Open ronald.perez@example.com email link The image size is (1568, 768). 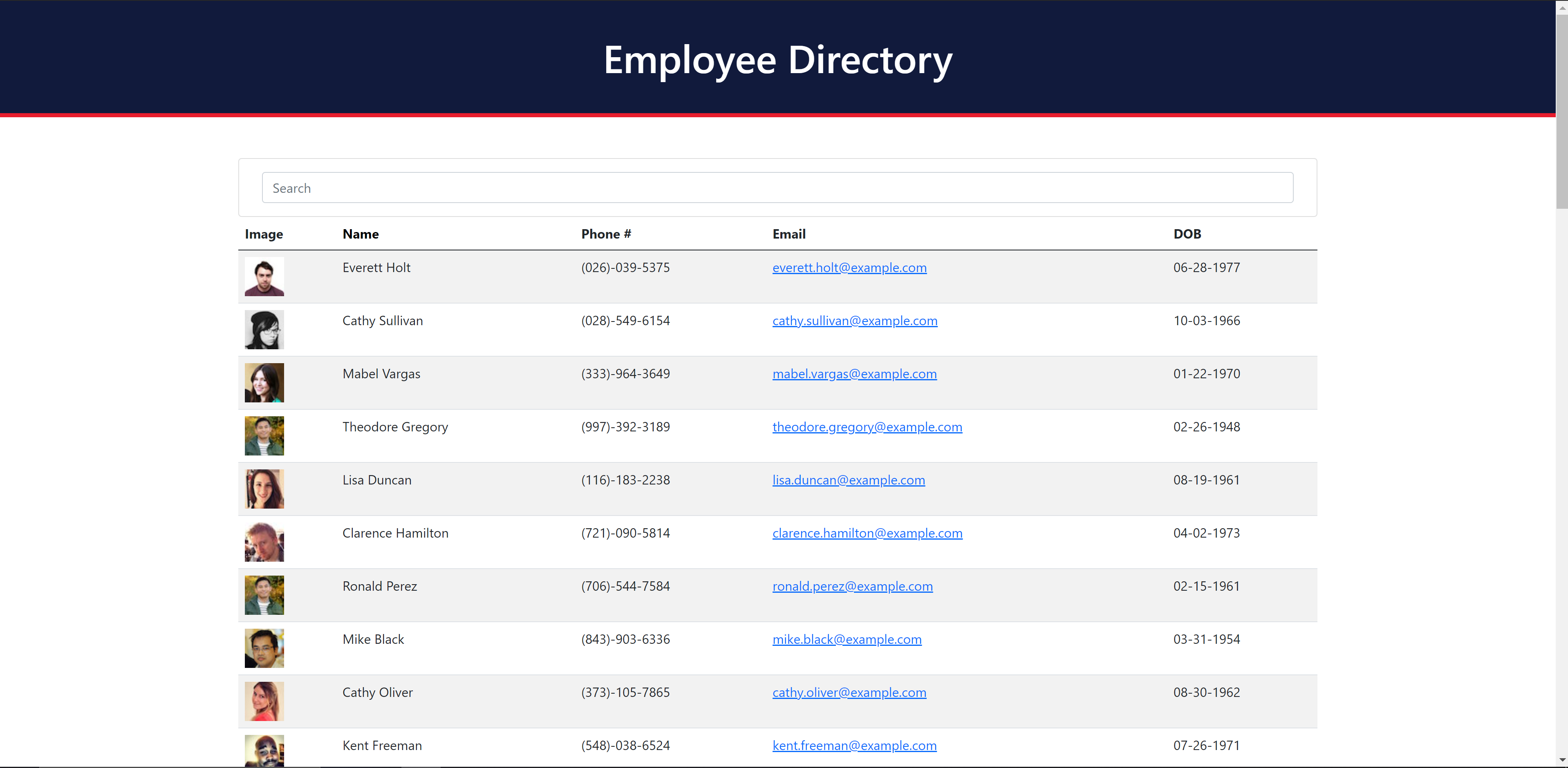(852, 586)
